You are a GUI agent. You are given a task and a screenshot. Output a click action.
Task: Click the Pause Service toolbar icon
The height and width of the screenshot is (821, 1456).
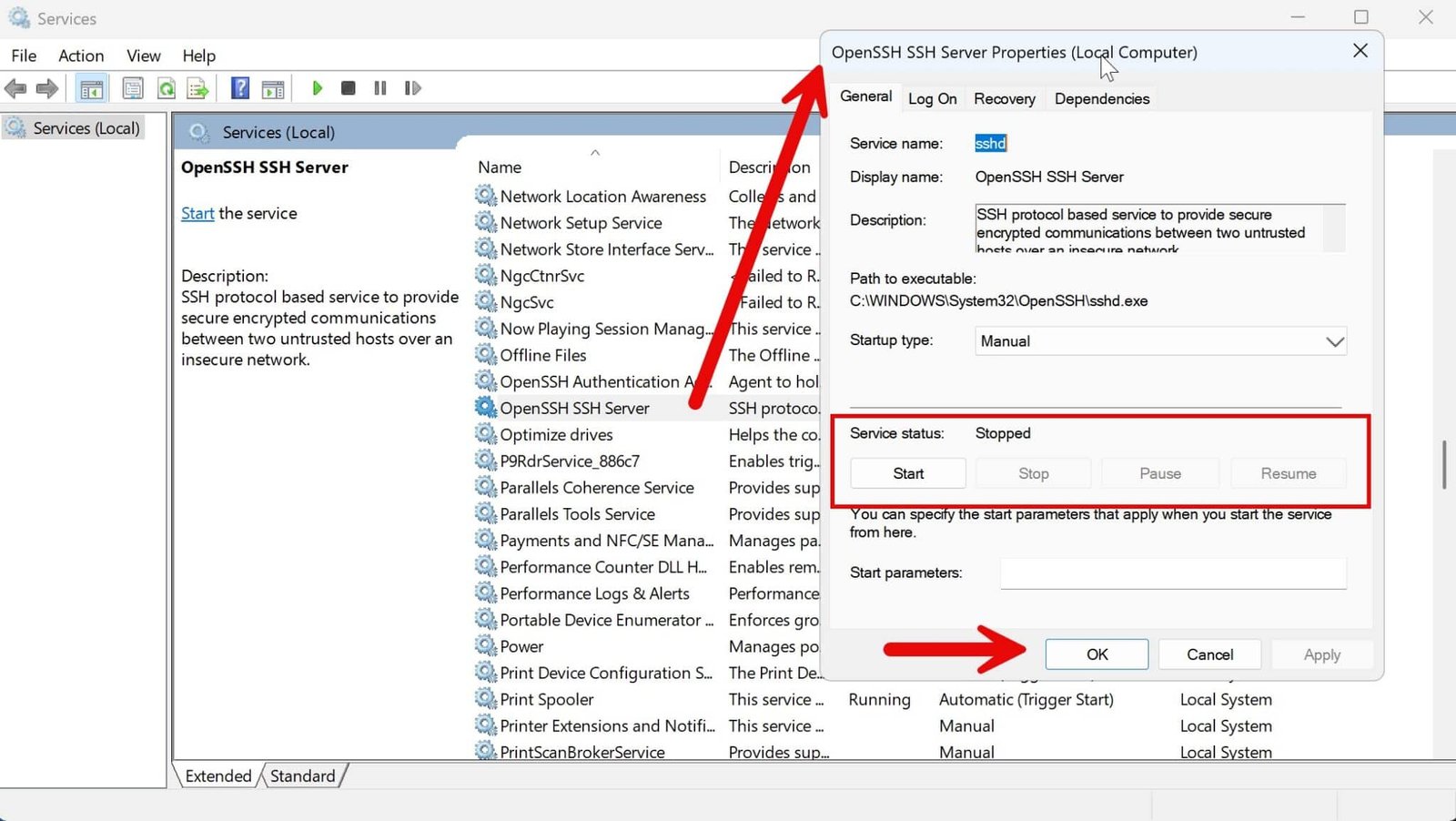click(379, 88)
